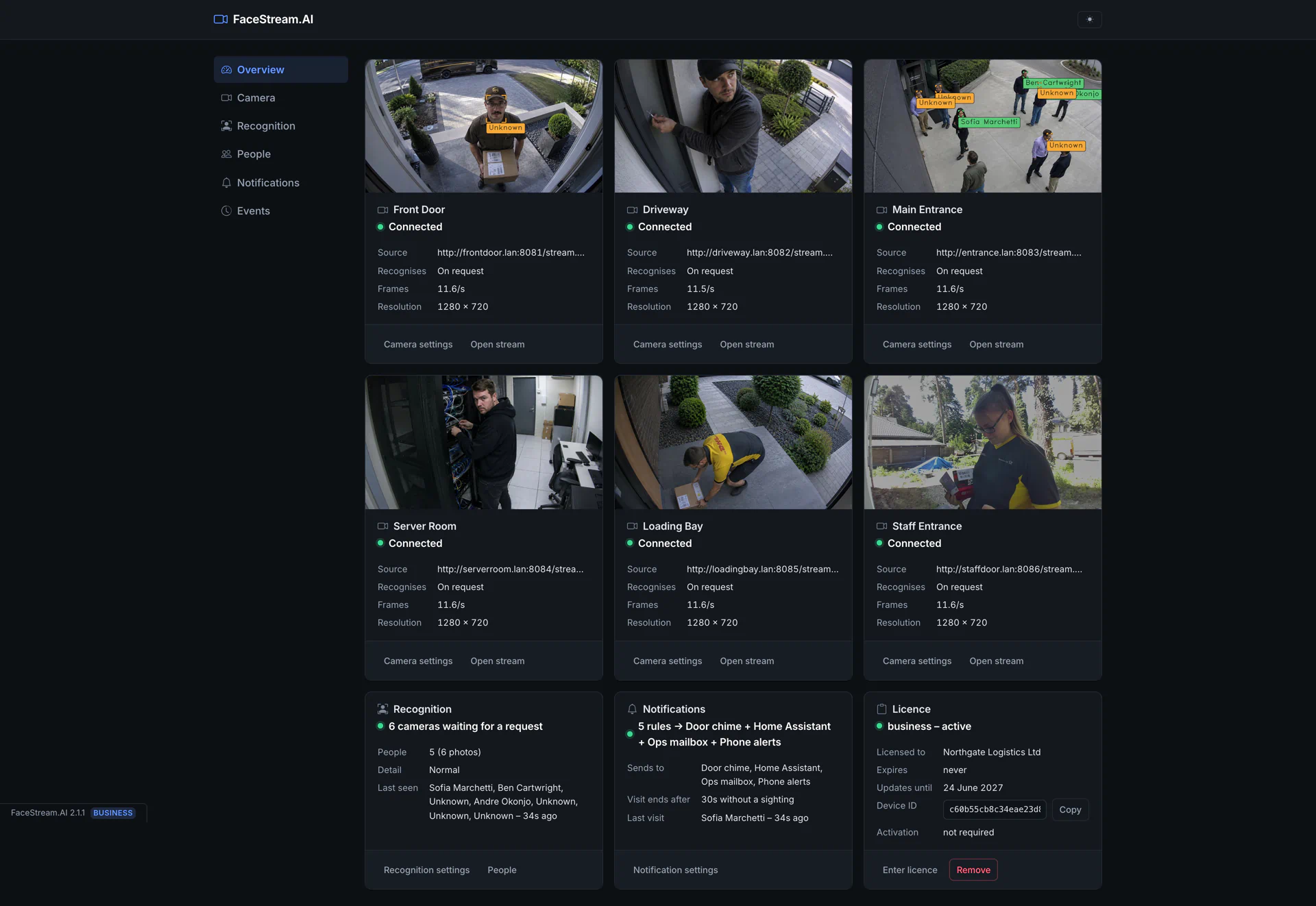Open Notifications from the sidebar
Viewport: 1316px width, 906px height.
pos(280,183)
